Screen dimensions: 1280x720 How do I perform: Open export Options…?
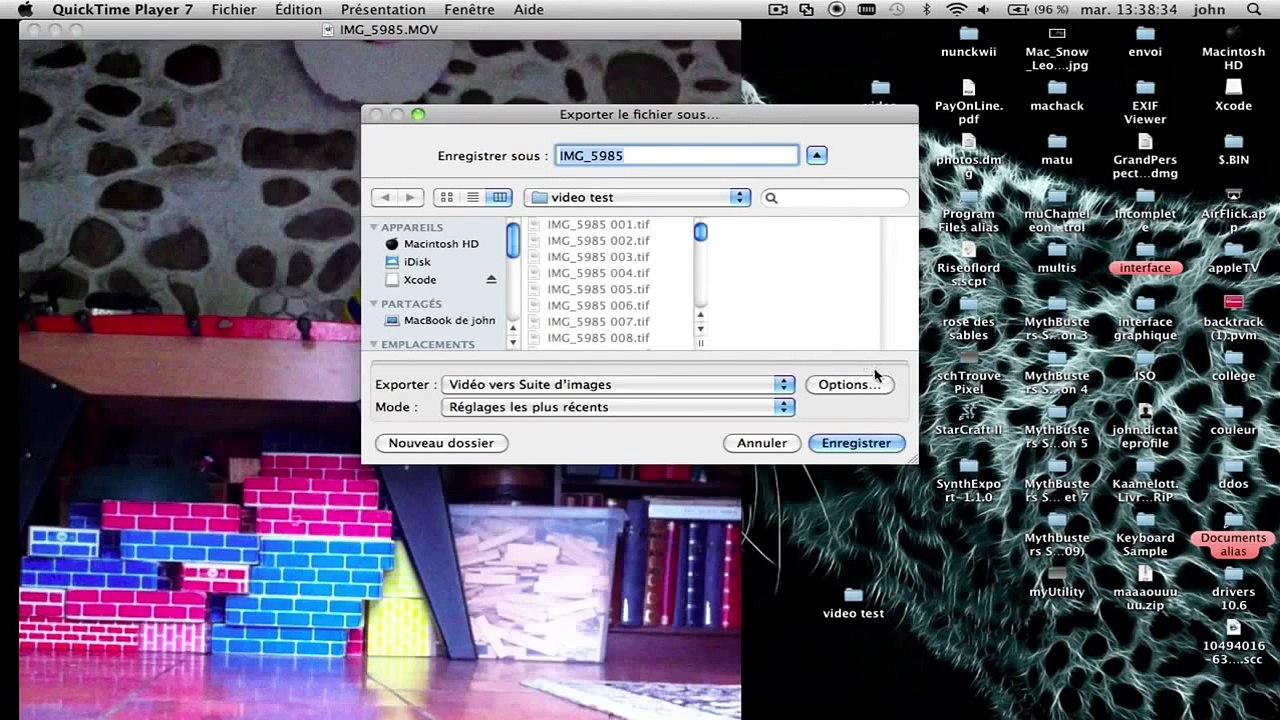click(849, 385)
